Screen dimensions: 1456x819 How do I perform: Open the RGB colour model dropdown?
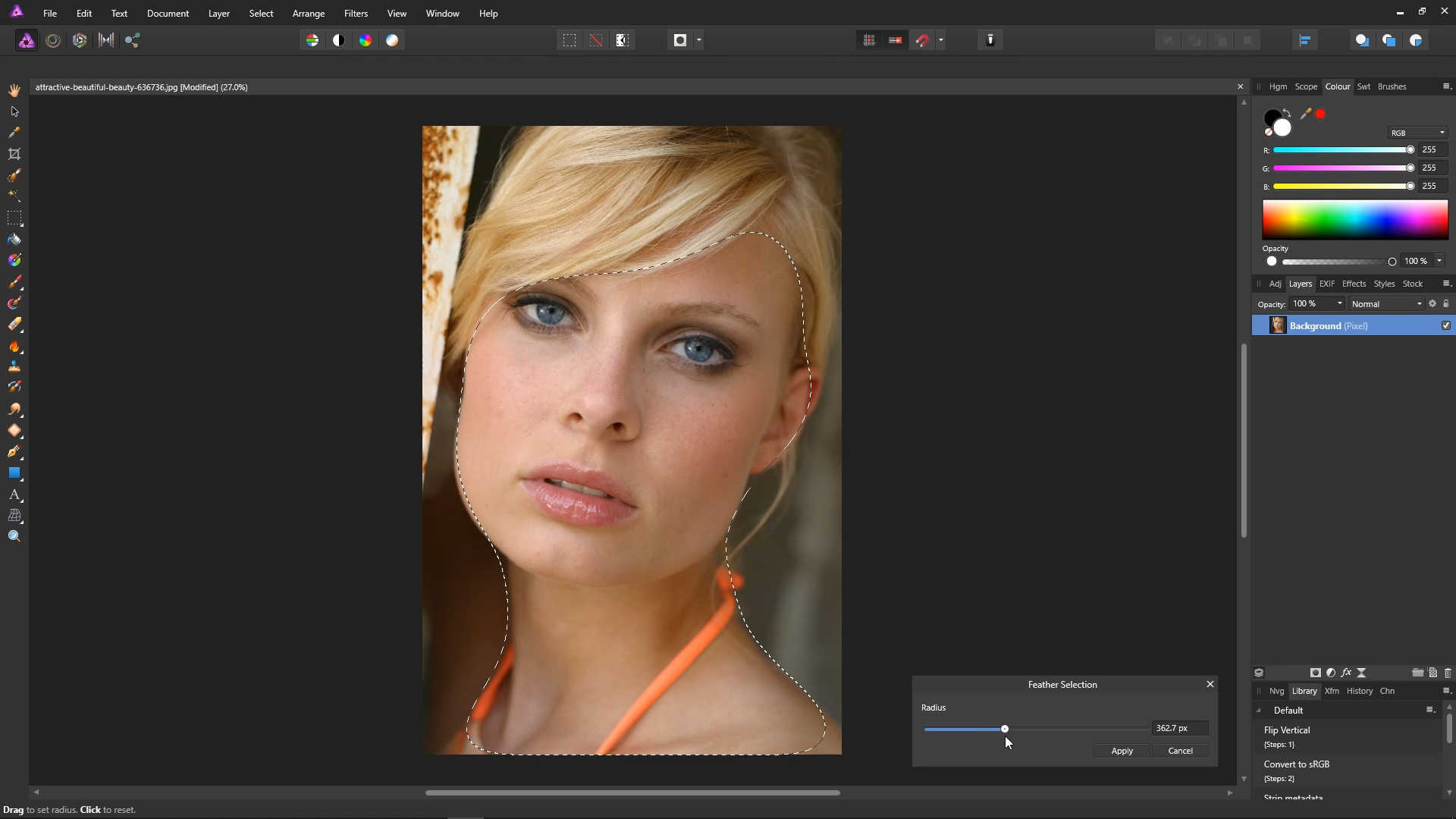pos(1417,133)
